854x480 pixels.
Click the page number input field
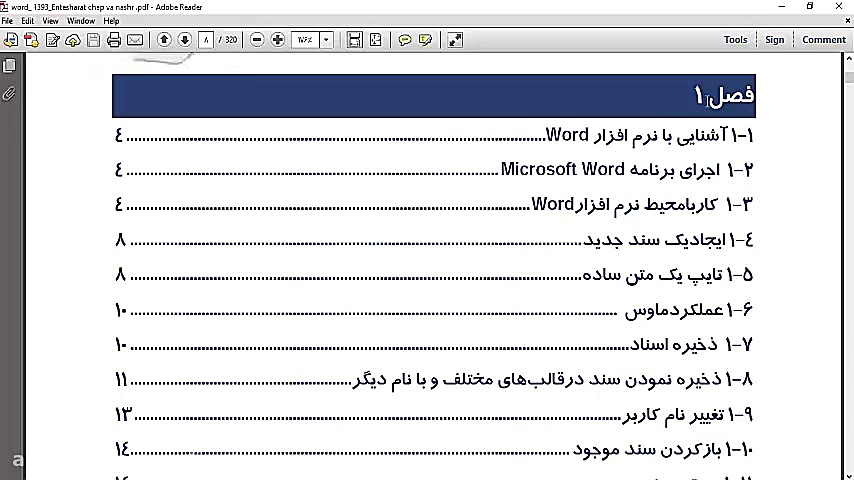click(206, 40)
